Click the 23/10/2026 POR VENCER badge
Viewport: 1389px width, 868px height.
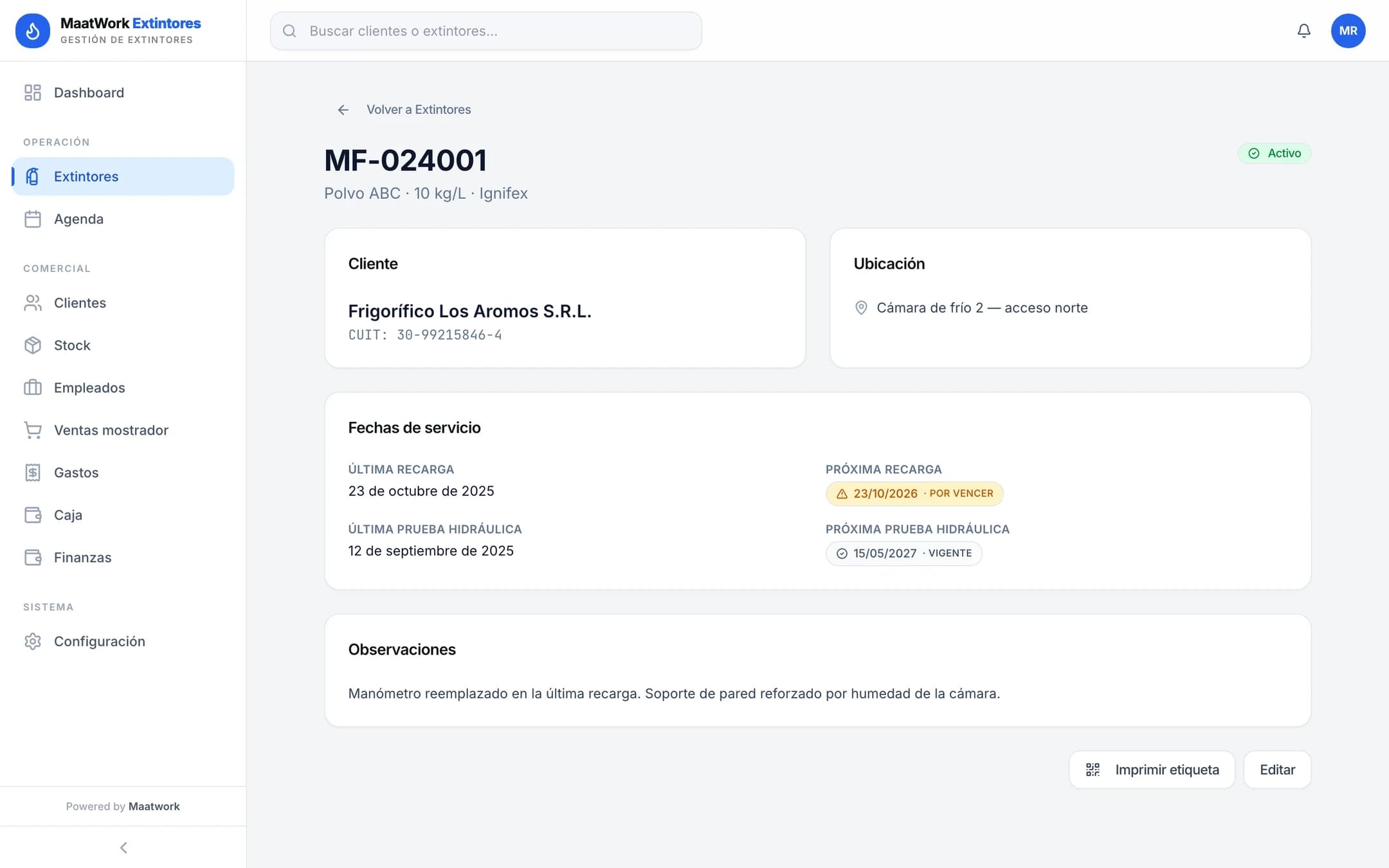click(x=914, y=493)
